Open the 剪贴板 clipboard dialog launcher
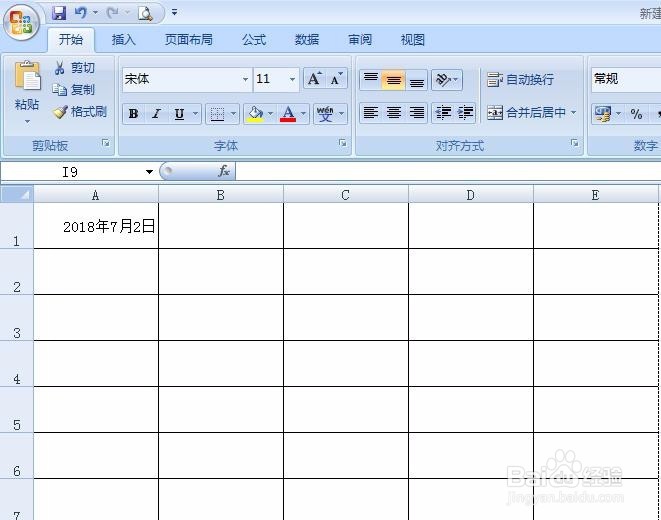661x520 pixels. point(106,143)
